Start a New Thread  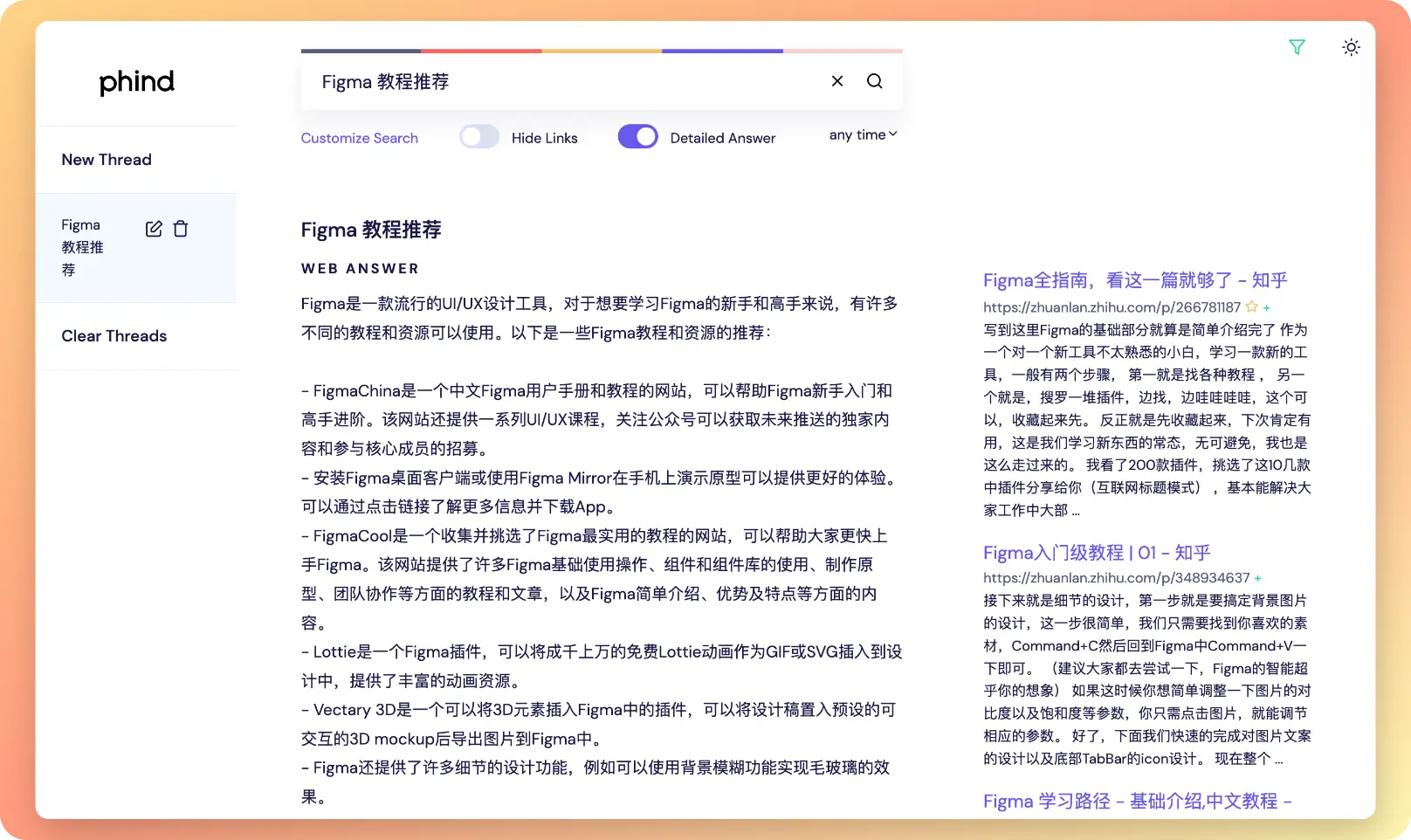[107, 160]
